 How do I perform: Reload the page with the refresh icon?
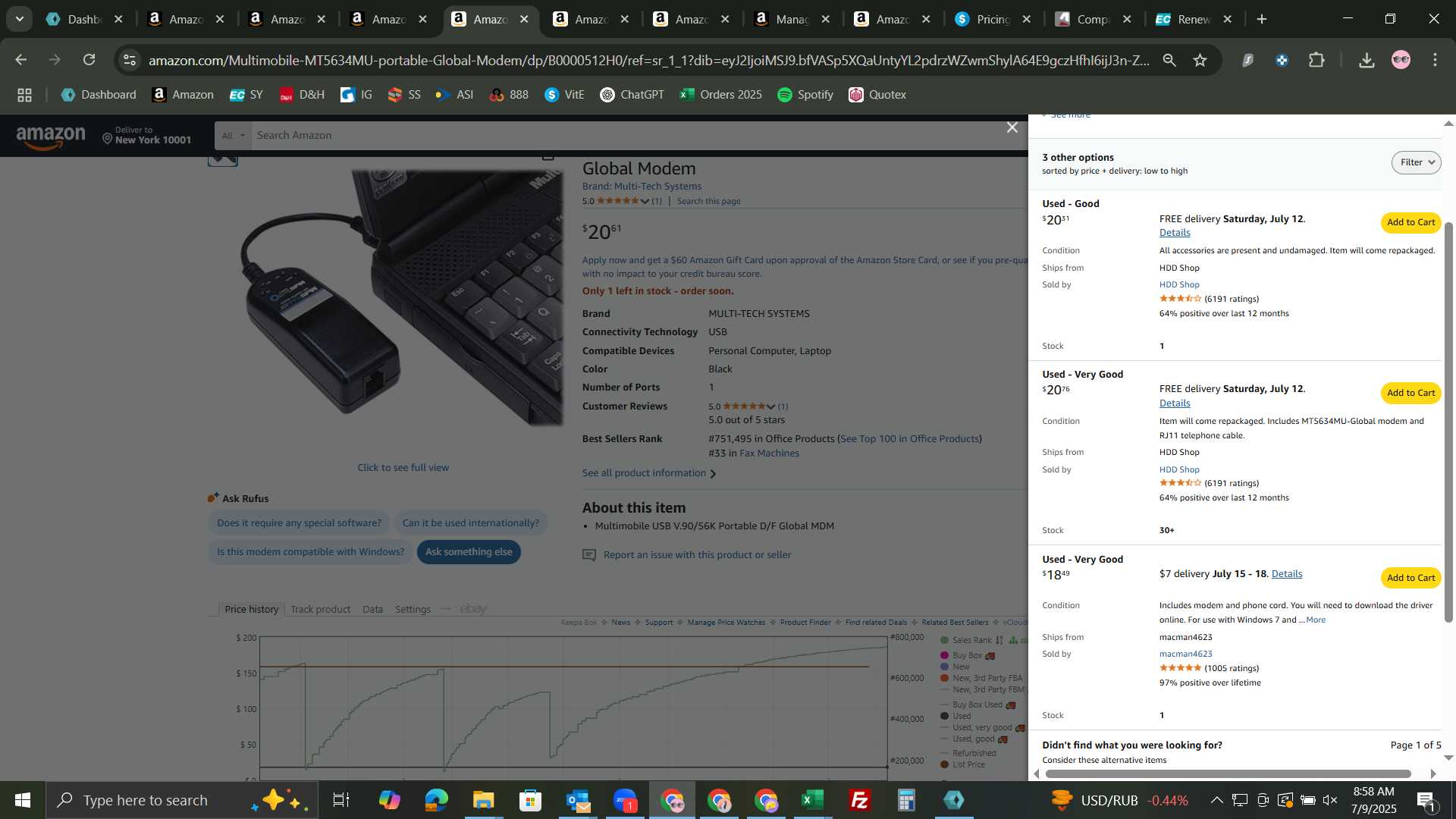(89, 60)
